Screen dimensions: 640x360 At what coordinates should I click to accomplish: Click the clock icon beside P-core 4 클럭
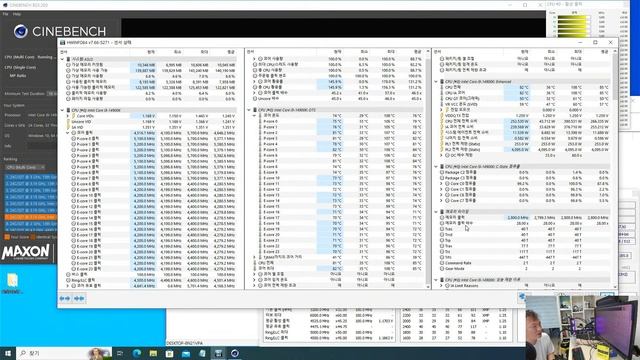click(x=73, y=161)
